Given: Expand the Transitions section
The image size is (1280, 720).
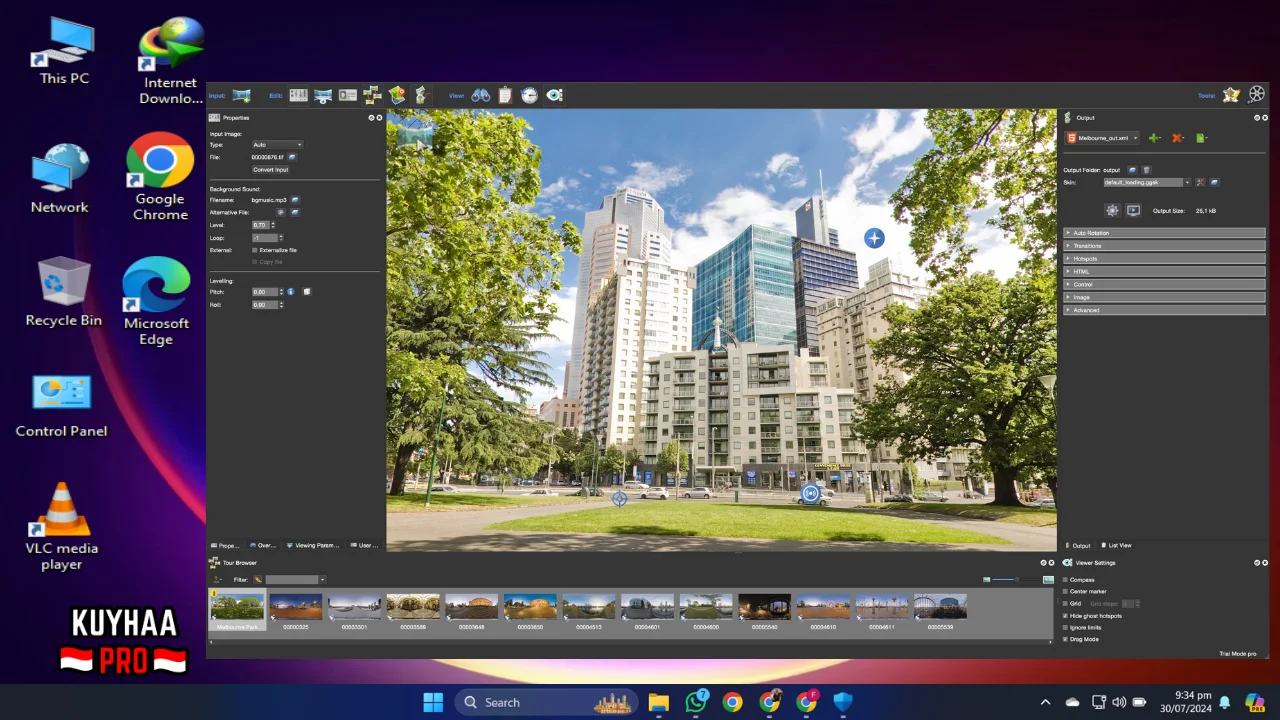Looking at the screenshot, I should 1165,246.
